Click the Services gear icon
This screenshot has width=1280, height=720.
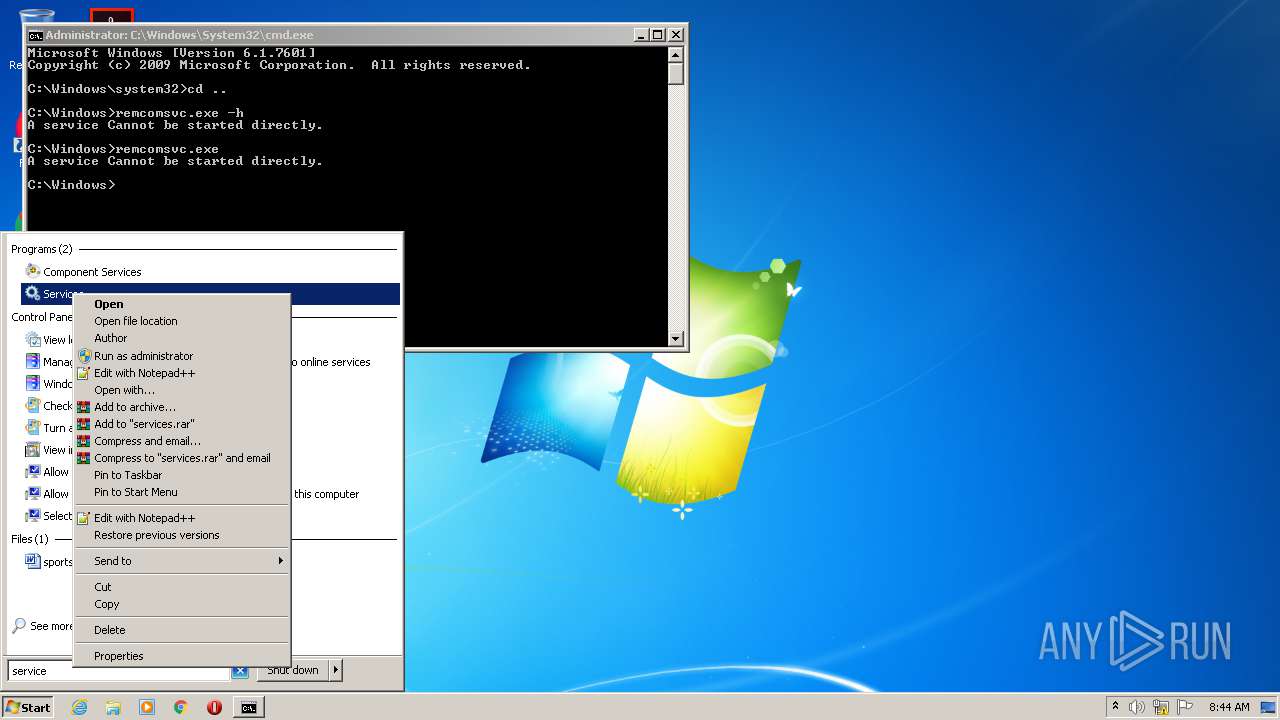click(x=32, y=293)
